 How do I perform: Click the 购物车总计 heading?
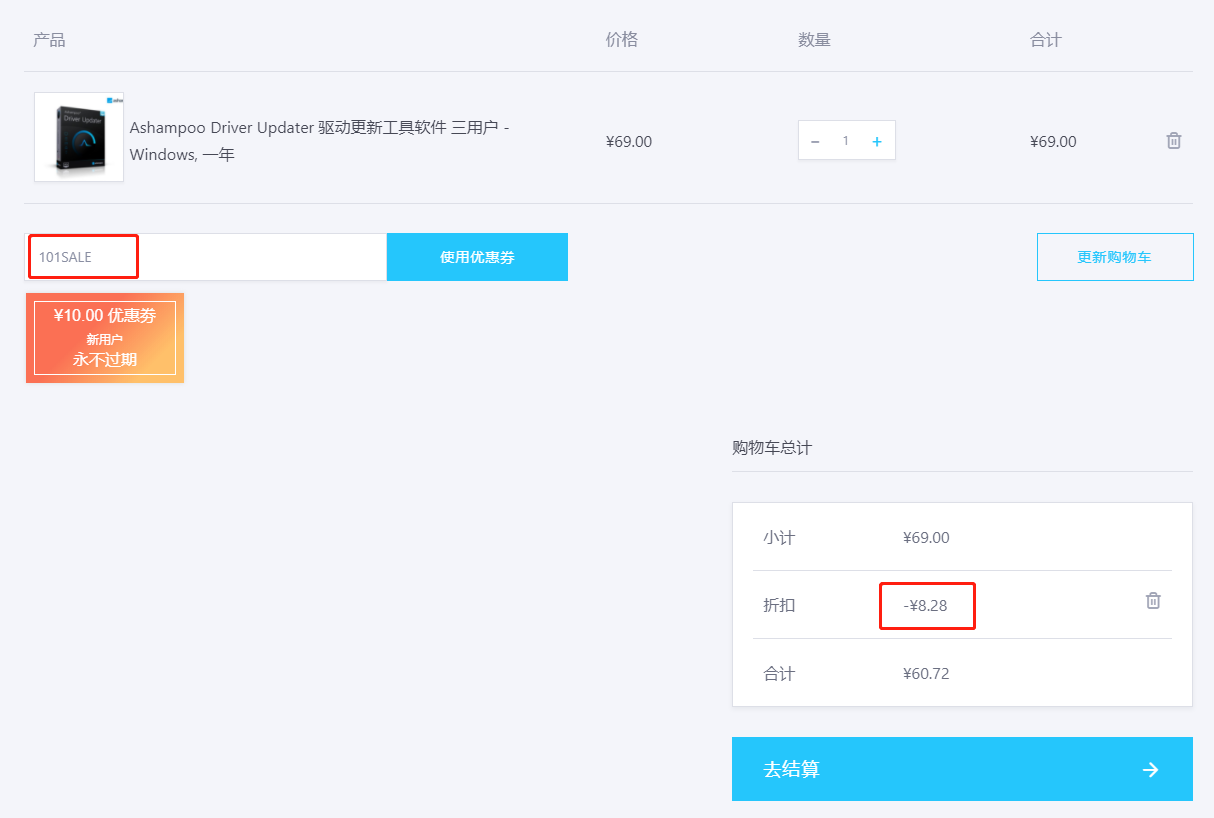coord(771,448)
